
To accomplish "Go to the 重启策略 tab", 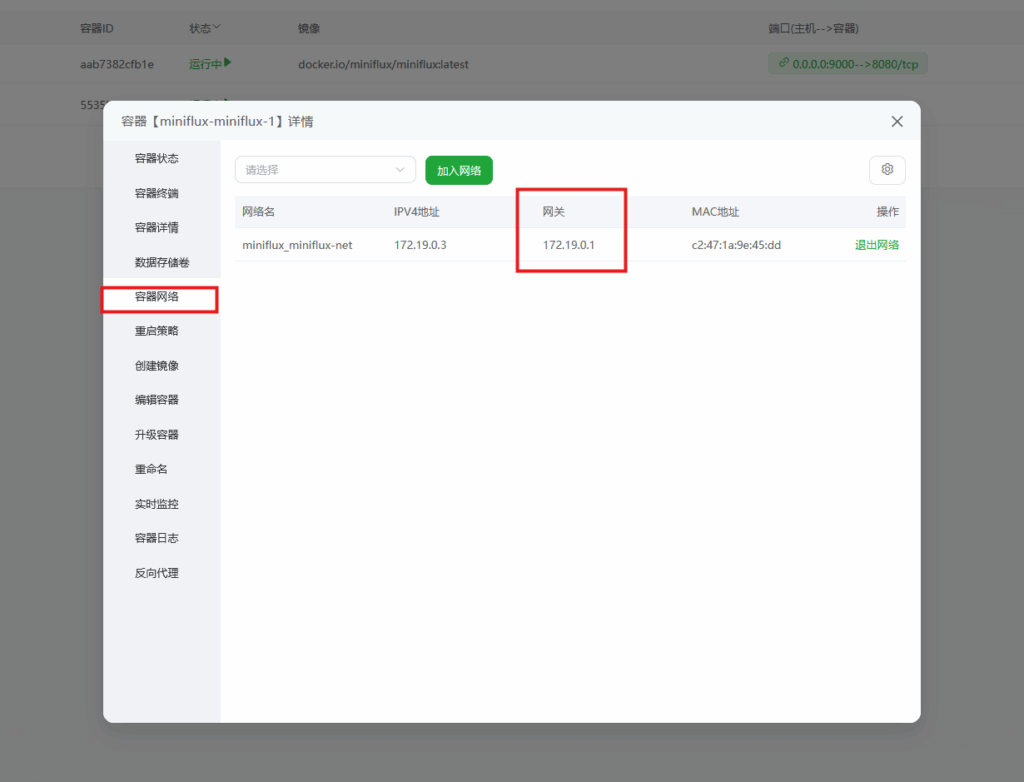I will (x=157, y=331).
